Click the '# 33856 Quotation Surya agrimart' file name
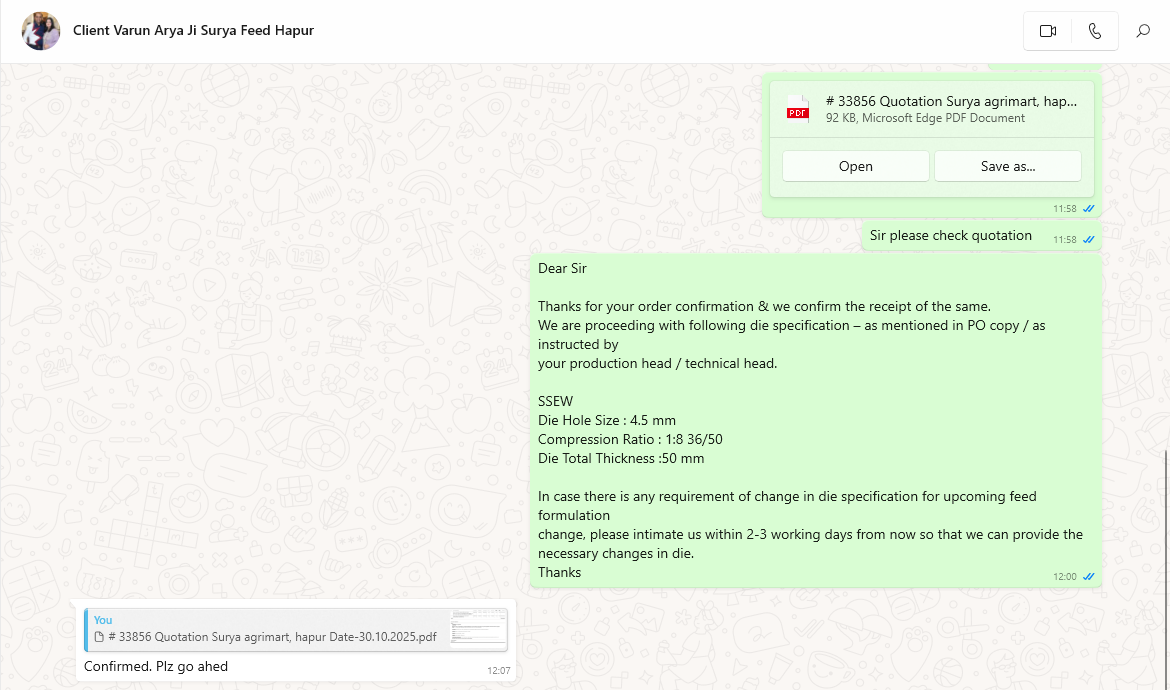The height and width of the screenshot is (690, 1170). point(950,101)
